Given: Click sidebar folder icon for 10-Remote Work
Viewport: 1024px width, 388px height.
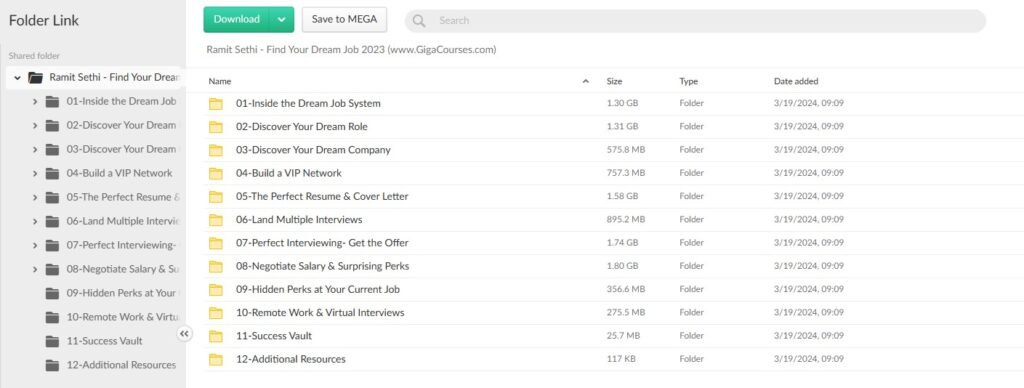Looking at the screenshot, I should (x=52, y=317).
